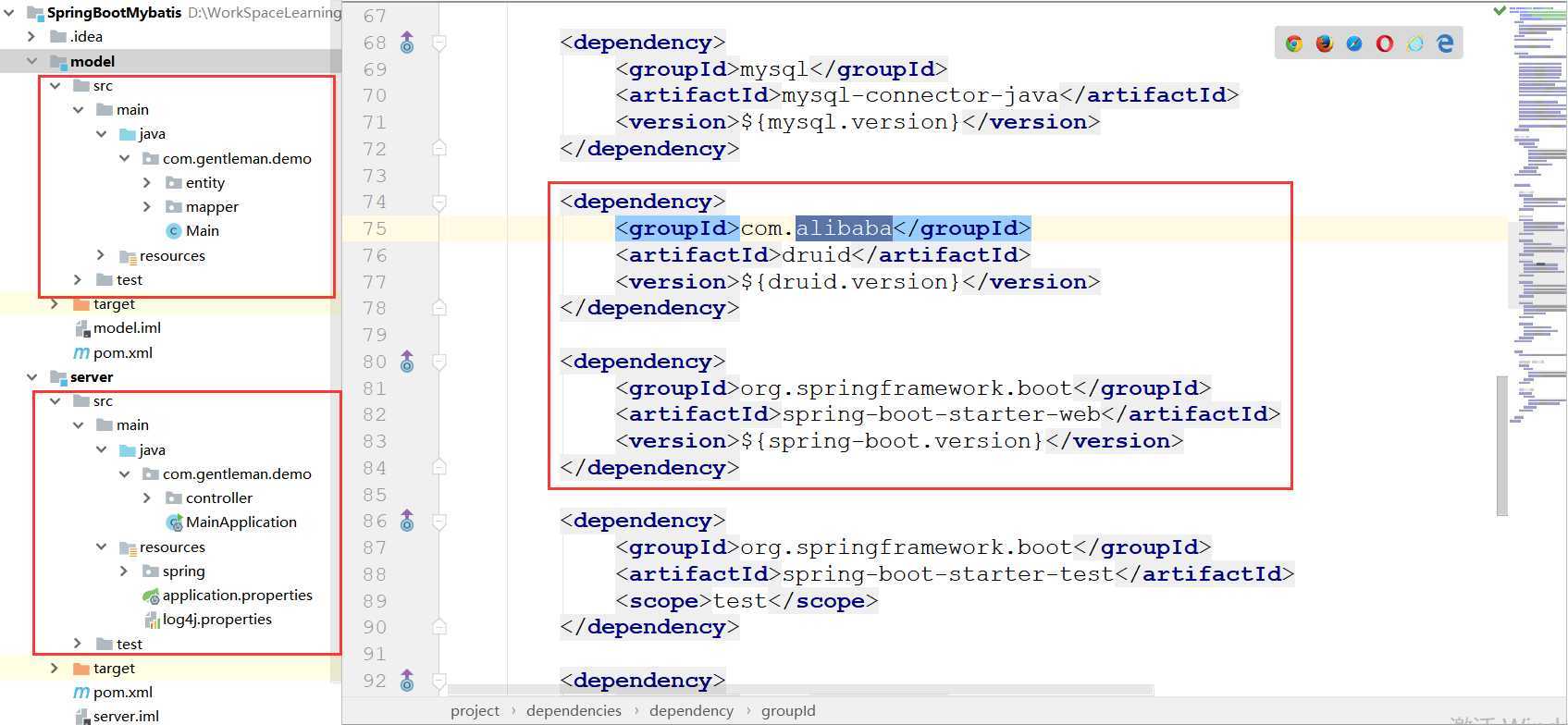
Task: Click 'druid' artifactId on line 76
Action: tap(817, 255)
